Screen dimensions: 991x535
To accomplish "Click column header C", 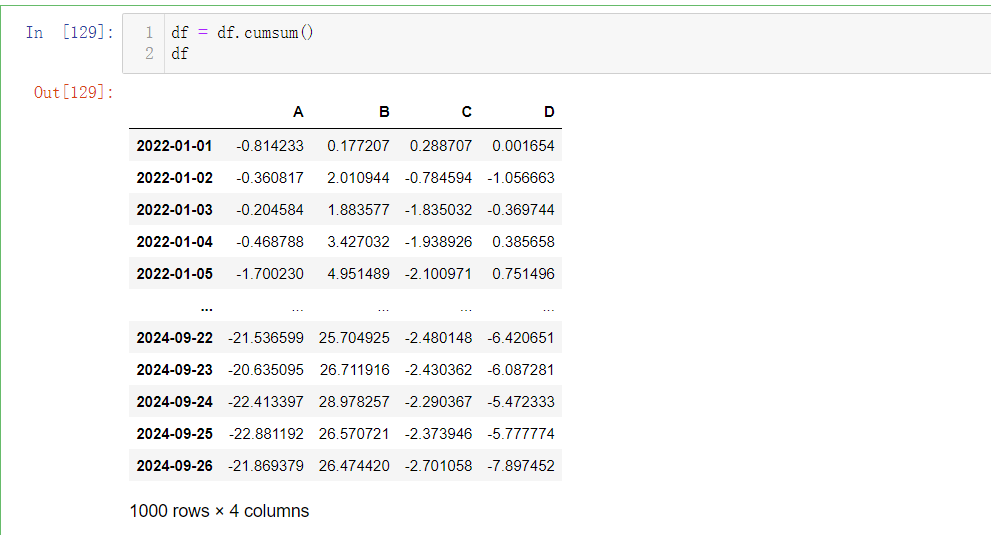I will [466, 112].
